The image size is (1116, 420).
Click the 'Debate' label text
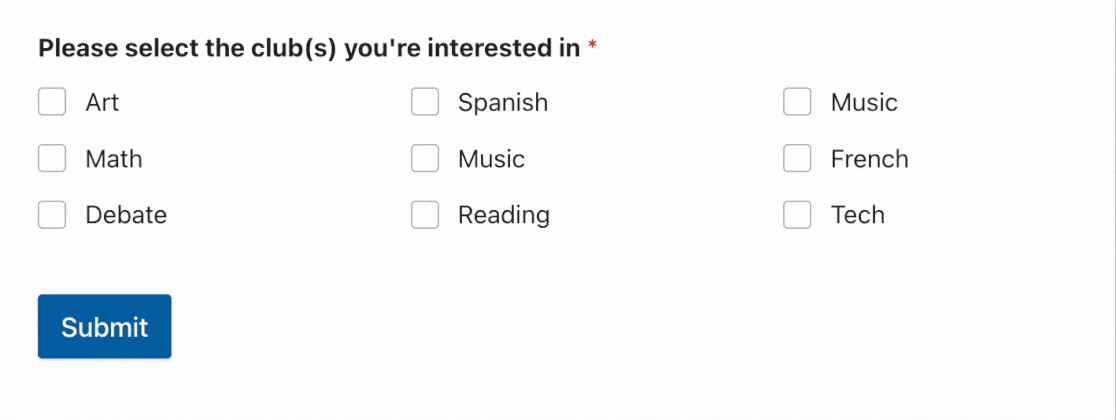[126, 215]
